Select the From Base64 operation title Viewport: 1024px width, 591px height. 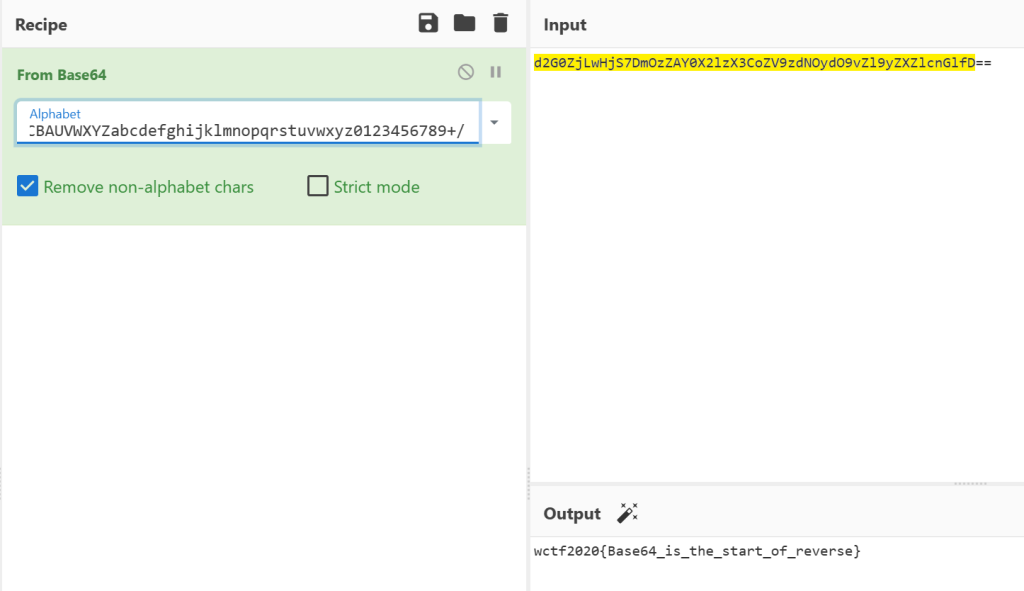pos(61,75)
